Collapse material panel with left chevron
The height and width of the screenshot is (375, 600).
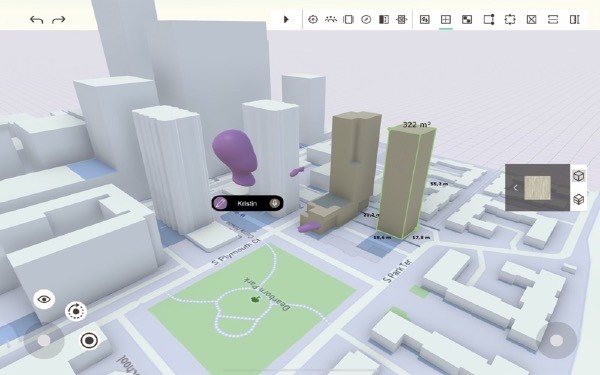coord(515,188)
